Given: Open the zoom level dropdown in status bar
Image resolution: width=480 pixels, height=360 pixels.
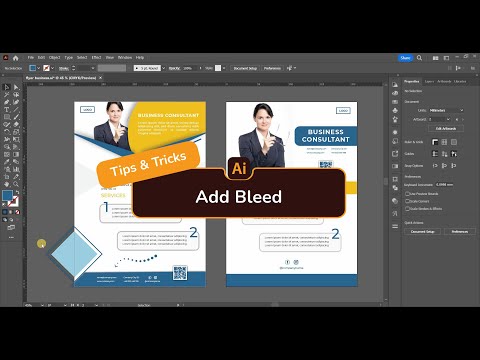Looking at the screenshot, I should pyautogui.click(x=42, y=305).
